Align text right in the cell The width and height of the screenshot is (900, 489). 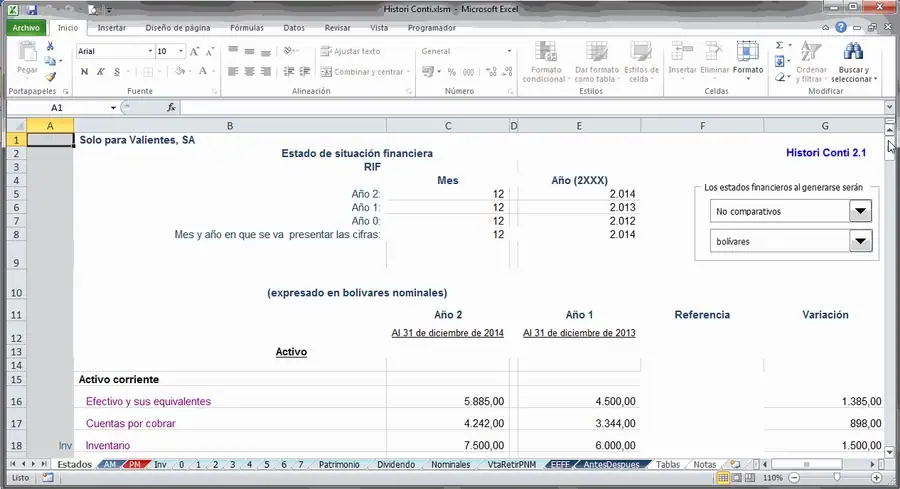tap(265, 72)
